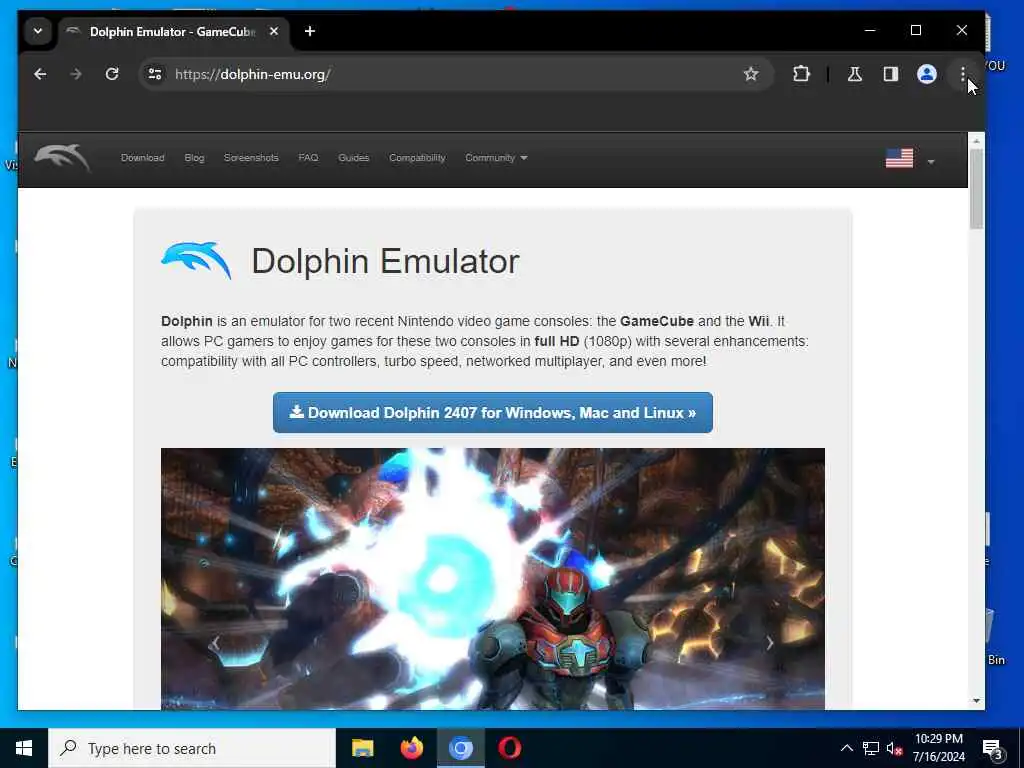The width and height of the screenshot is (1024, 768).
Task: Click the network tray icon
Action: 871,748
